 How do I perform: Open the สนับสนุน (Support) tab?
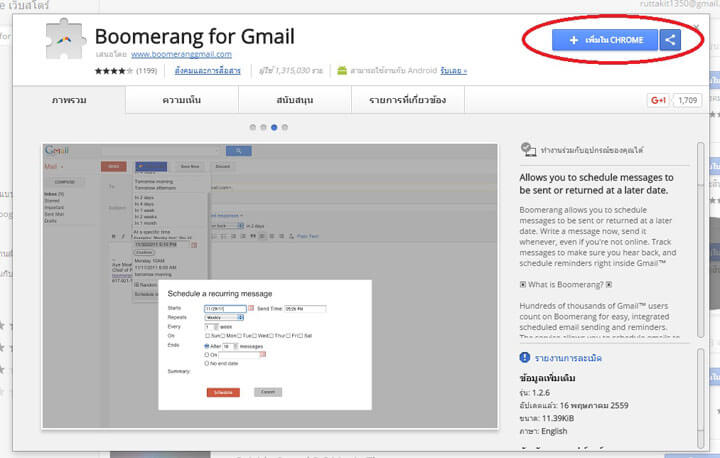[297, 100]
